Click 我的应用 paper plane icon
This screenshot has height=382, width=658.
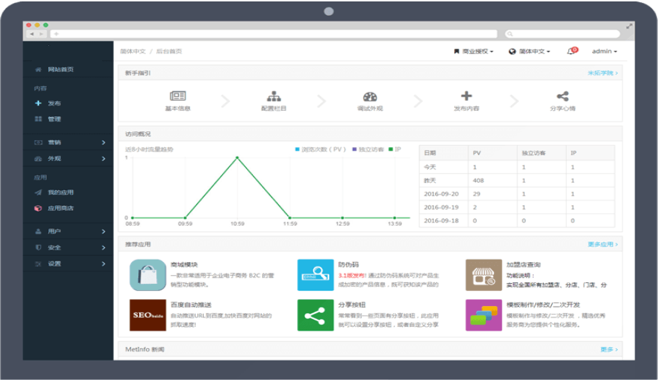[38, 192]
